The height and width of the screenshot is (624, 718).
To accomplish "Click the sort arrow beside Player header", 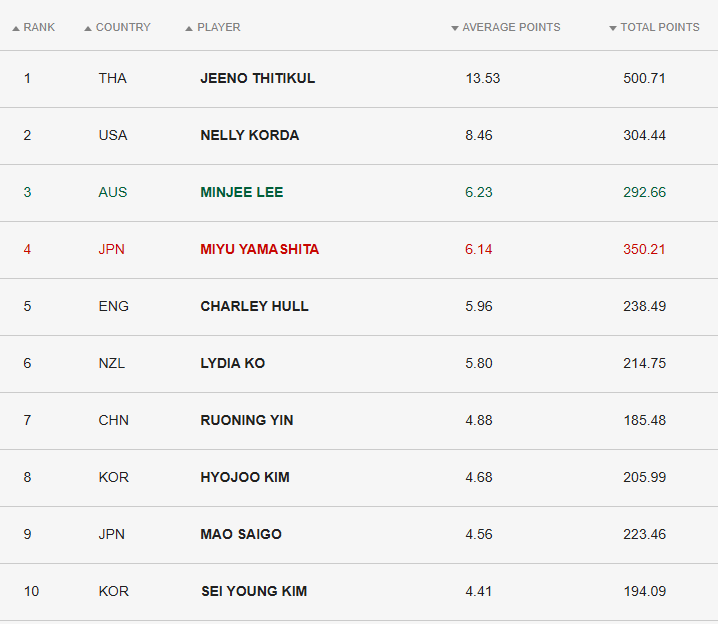I will (189, 28).
